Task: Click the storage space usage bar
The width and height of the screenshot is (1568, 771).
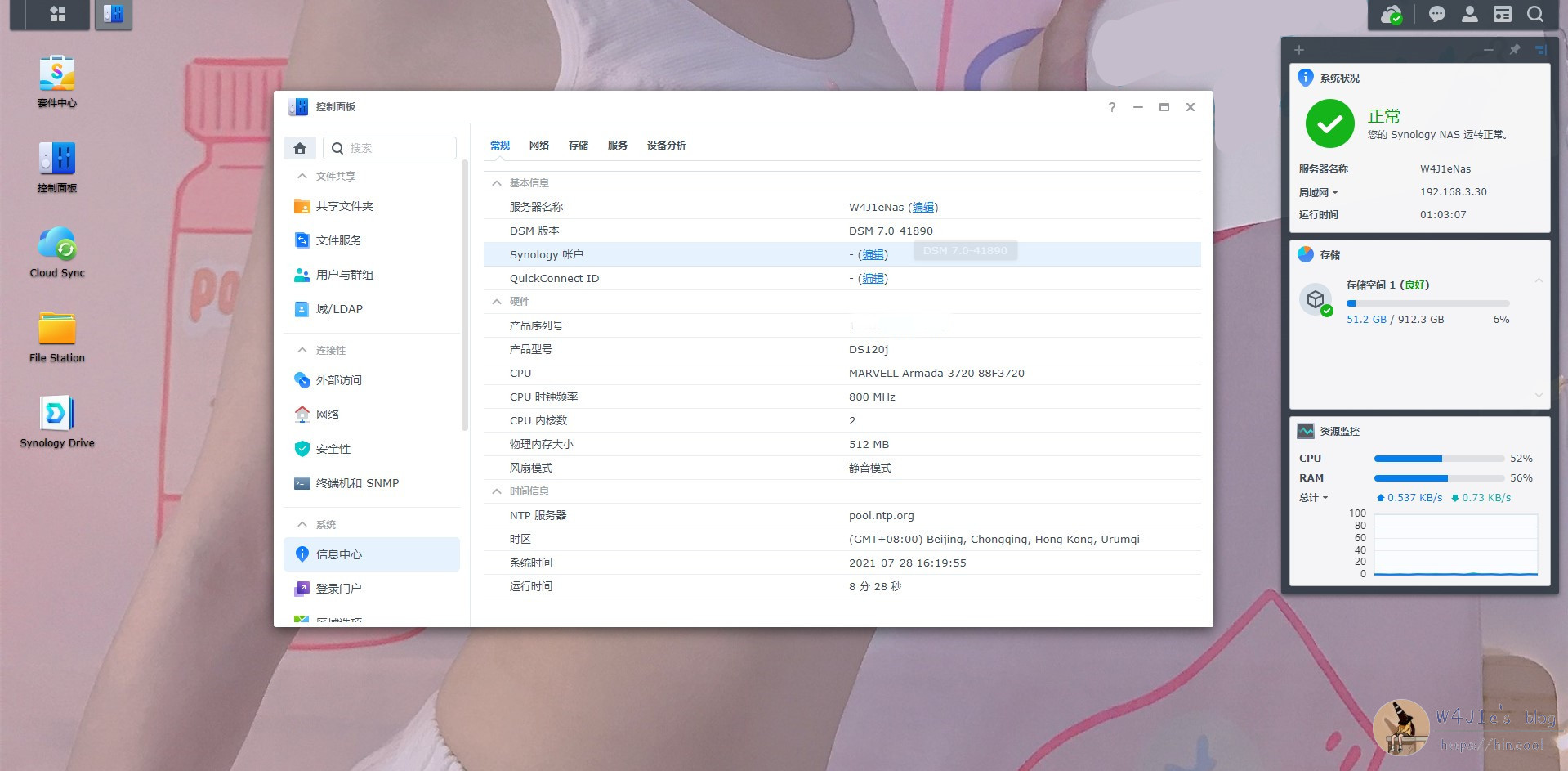Action: click(1427, 303)
